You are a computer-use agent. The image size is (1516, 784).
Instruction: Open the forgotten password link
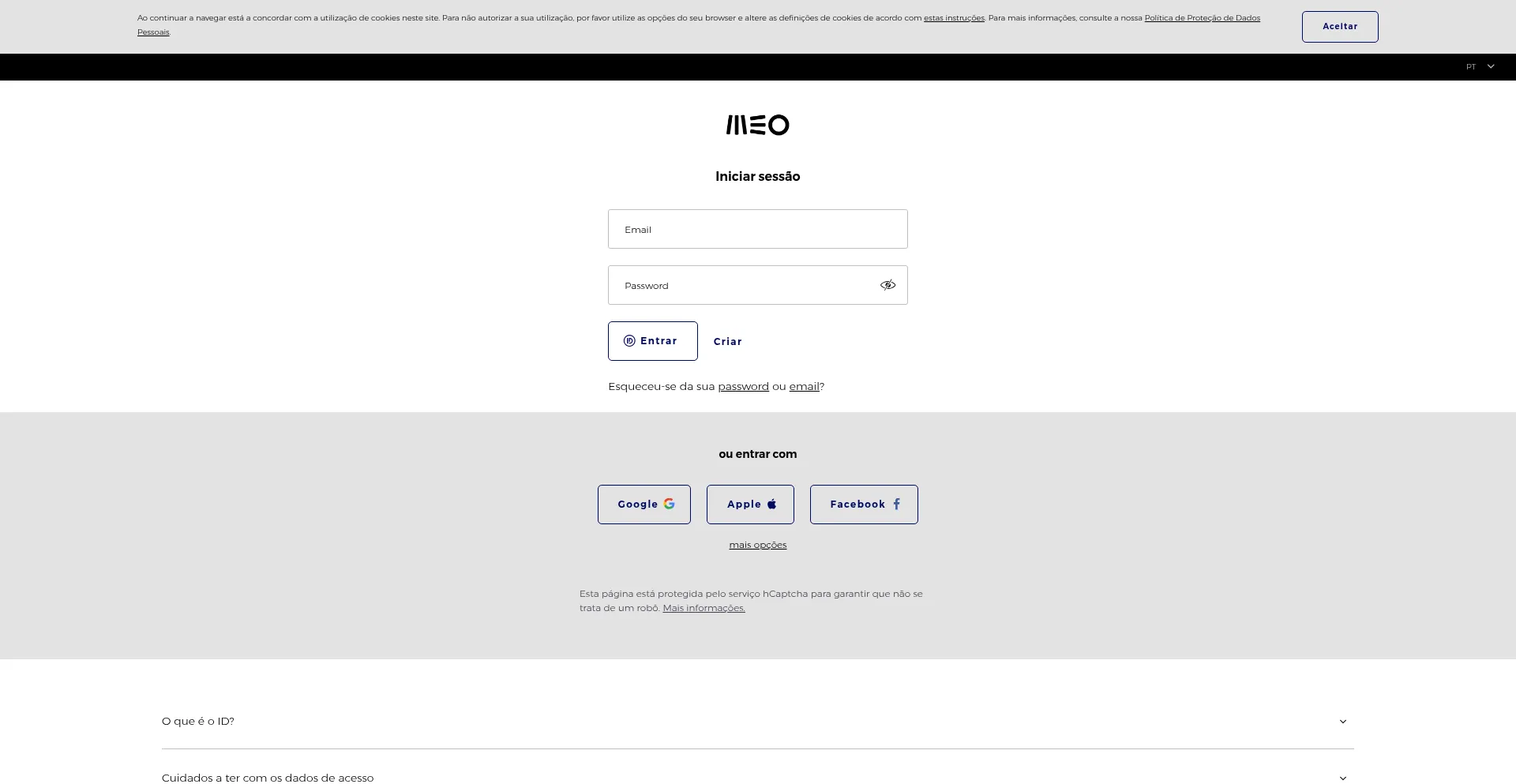point(743,386)
